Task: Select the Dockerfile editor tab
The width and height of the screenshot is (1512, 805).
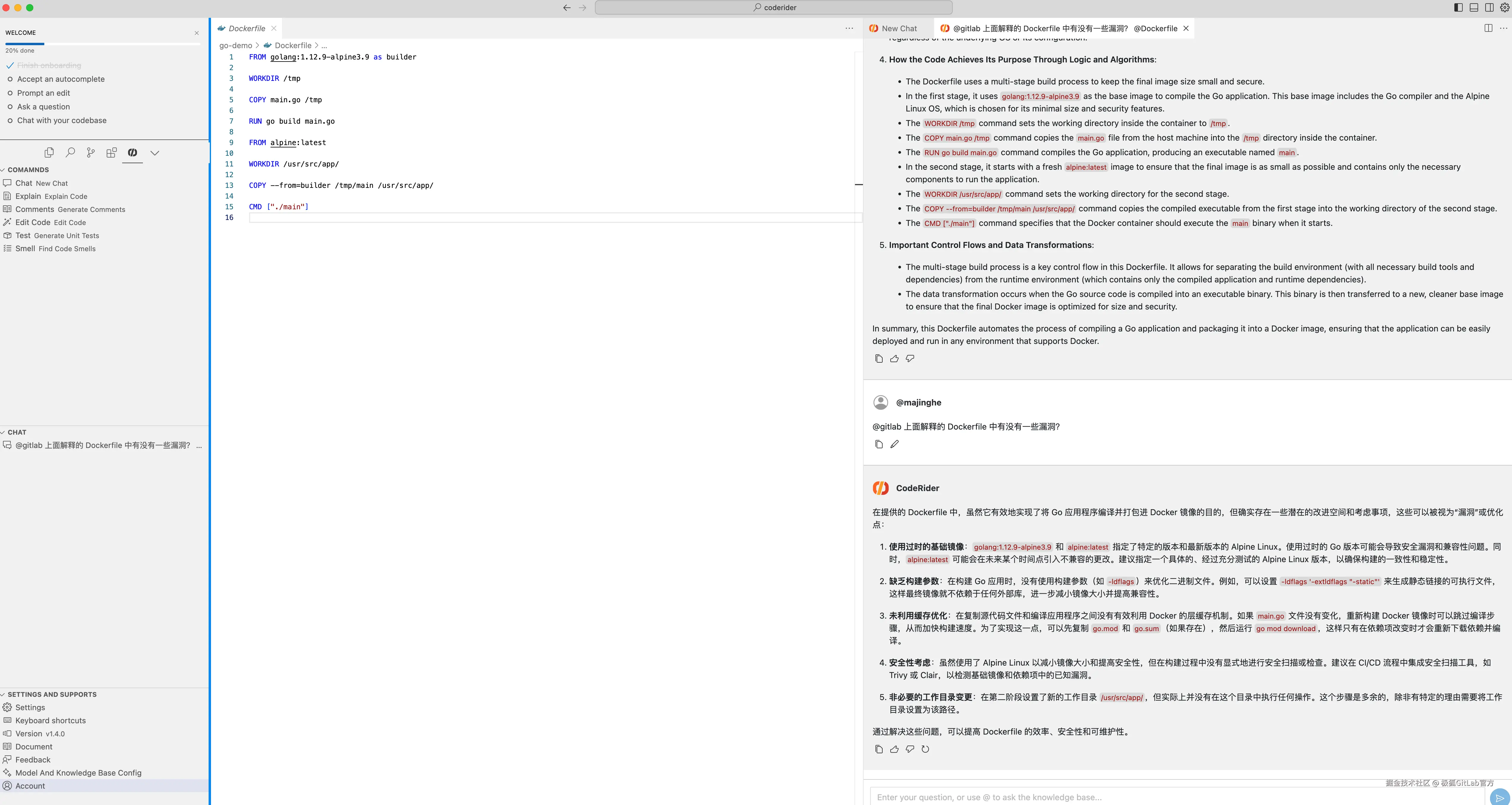Action: tap(247, 28)
